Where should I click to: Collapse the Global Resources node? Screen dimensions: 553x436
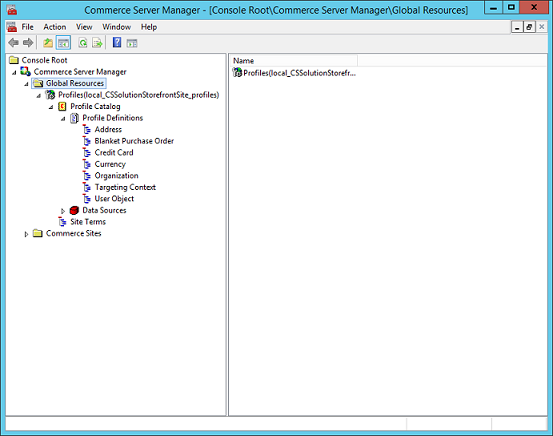click(26, 84)
